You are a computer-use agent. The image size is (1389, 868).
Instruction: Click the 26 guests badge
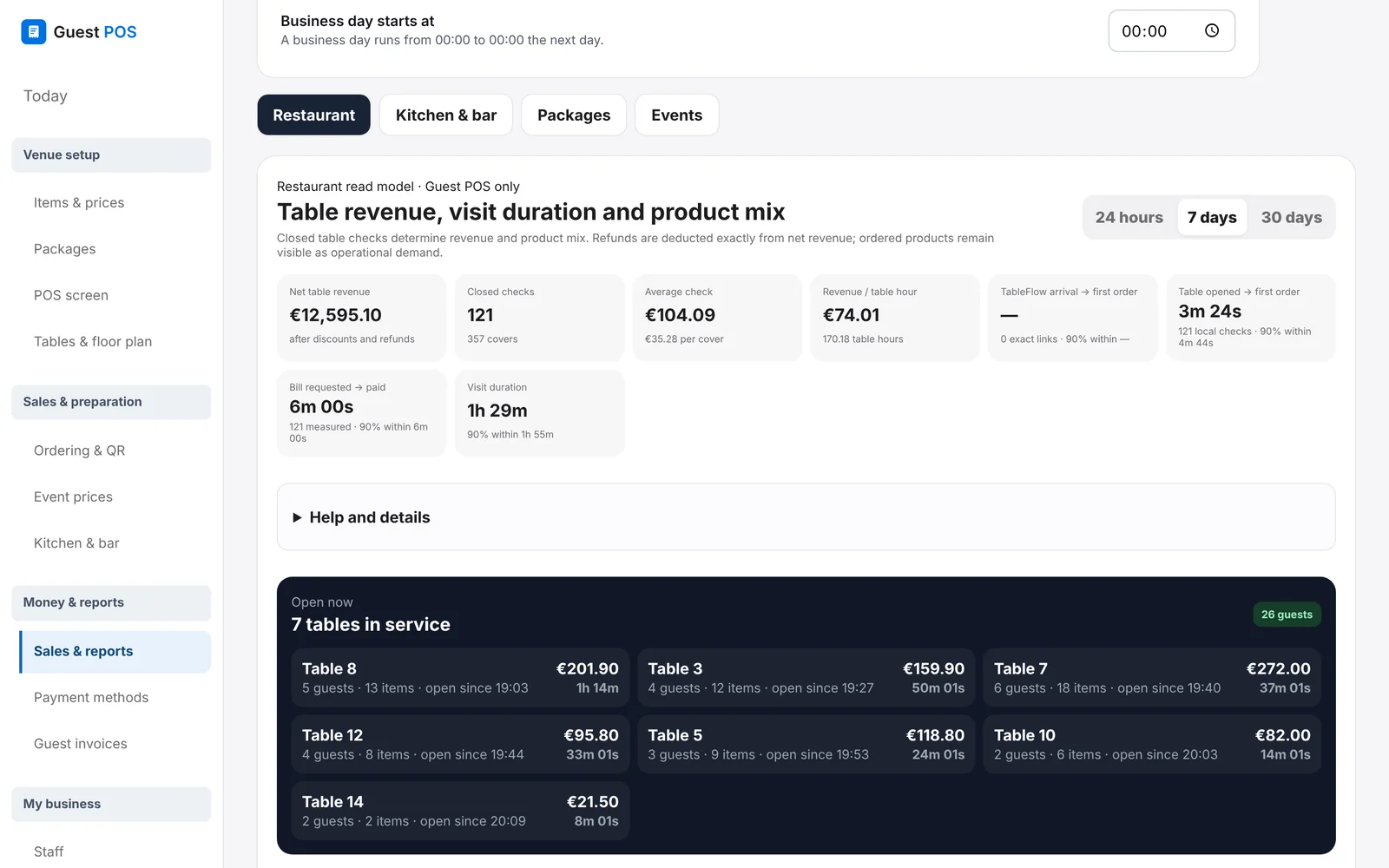coord(1287,615)
